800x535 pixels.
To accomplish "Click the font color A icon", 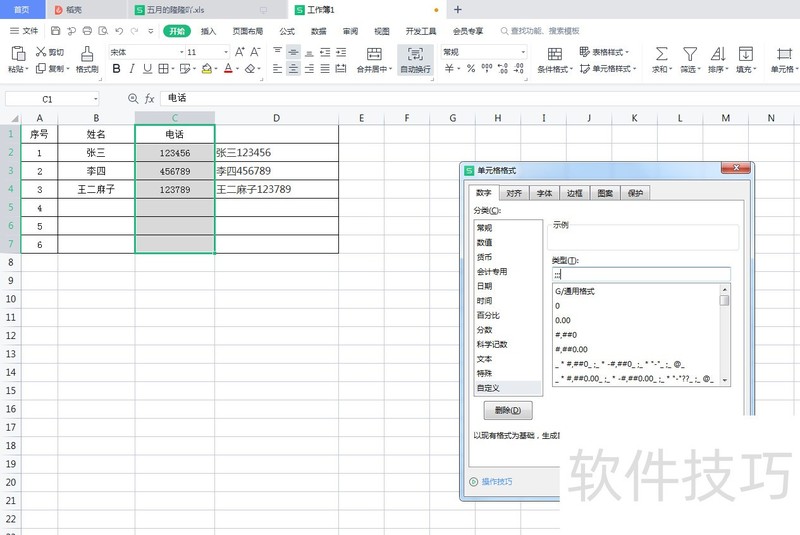I will [228, 68].
